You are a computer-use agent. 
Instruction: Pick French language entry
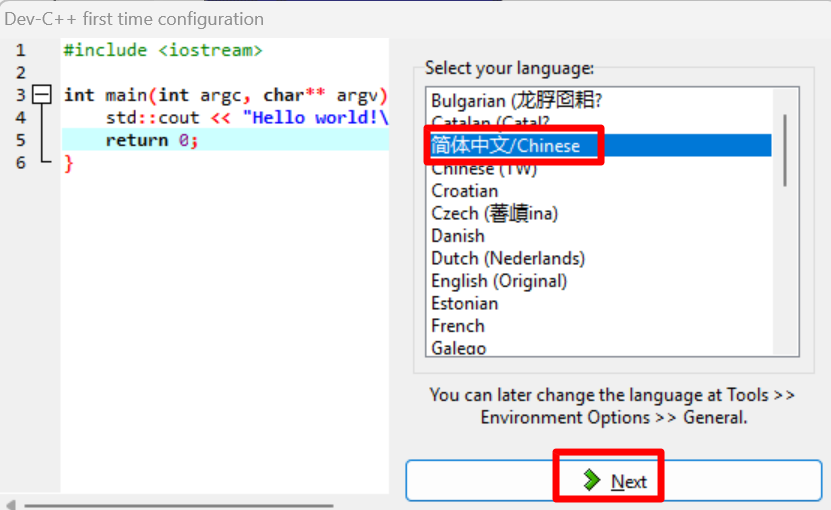[x=598, y=326]
